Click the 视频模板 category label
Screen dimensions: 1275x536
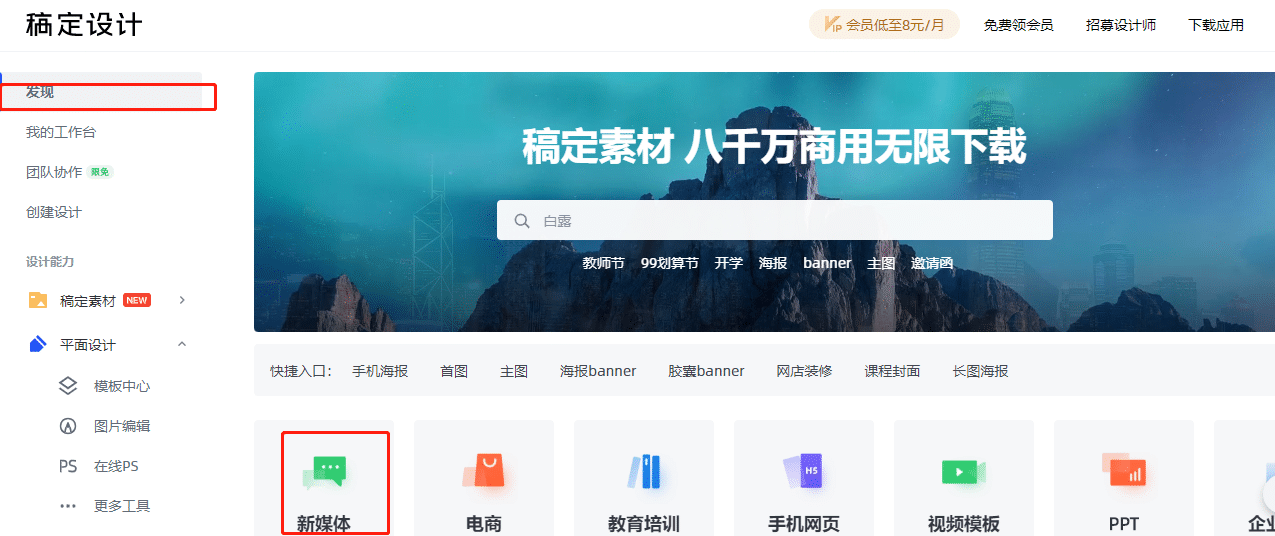(964, 524)
